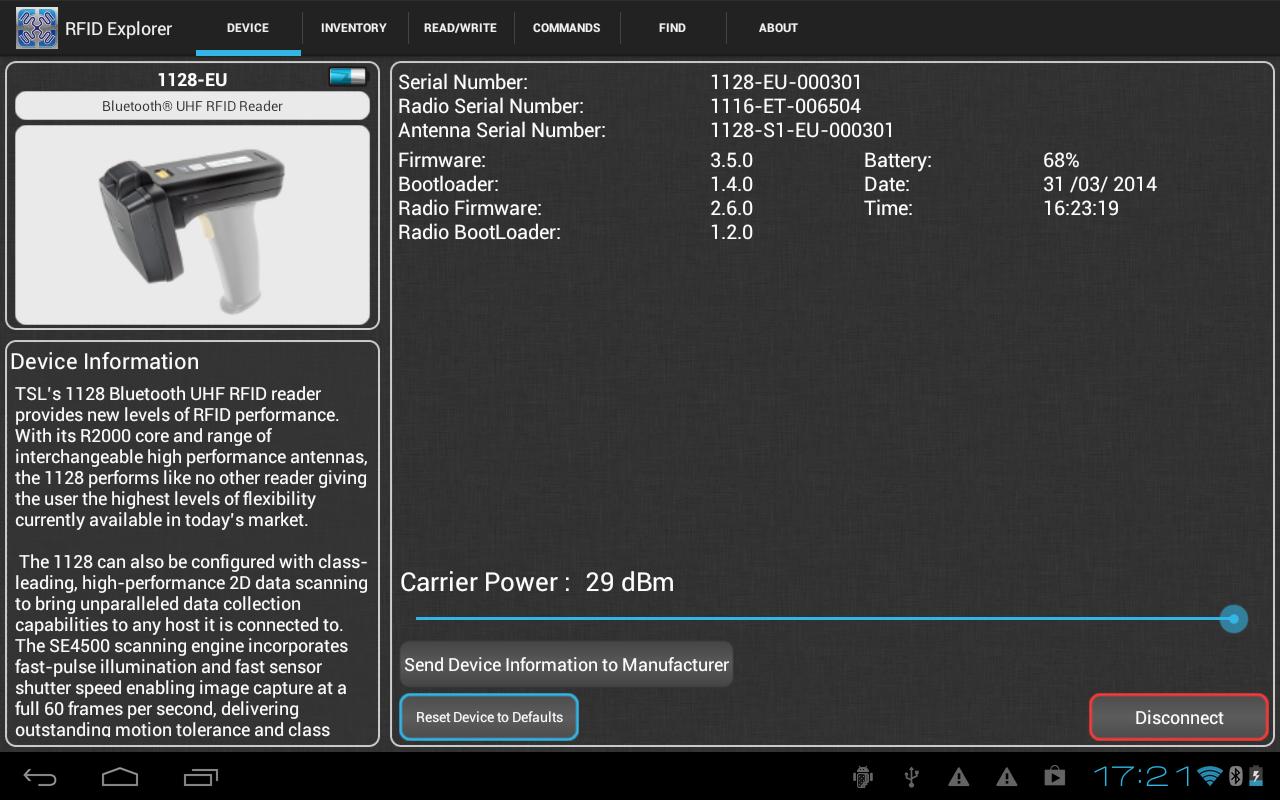The image size is (1280, 800).
Task: Open the first warning notification icon
Action: [x=958, y=777]
